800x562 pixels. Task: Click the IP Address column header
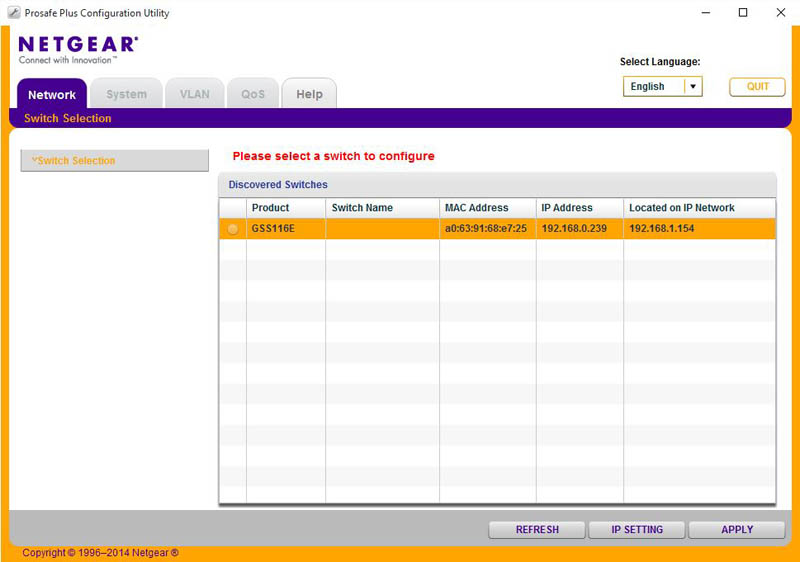[580, 208]
